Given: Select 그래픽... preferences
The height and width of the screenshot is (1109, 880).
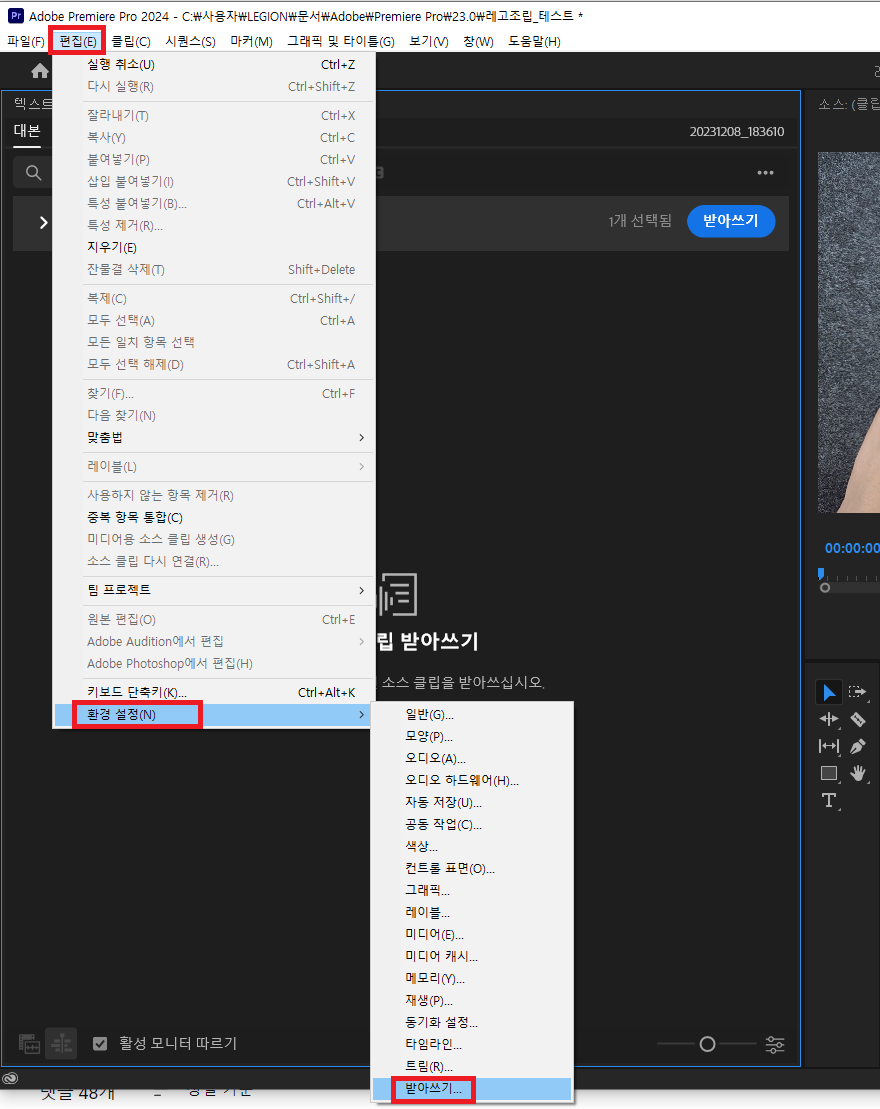Looking at the screenshot, I should pyautogui.click(x=472, y=890).
